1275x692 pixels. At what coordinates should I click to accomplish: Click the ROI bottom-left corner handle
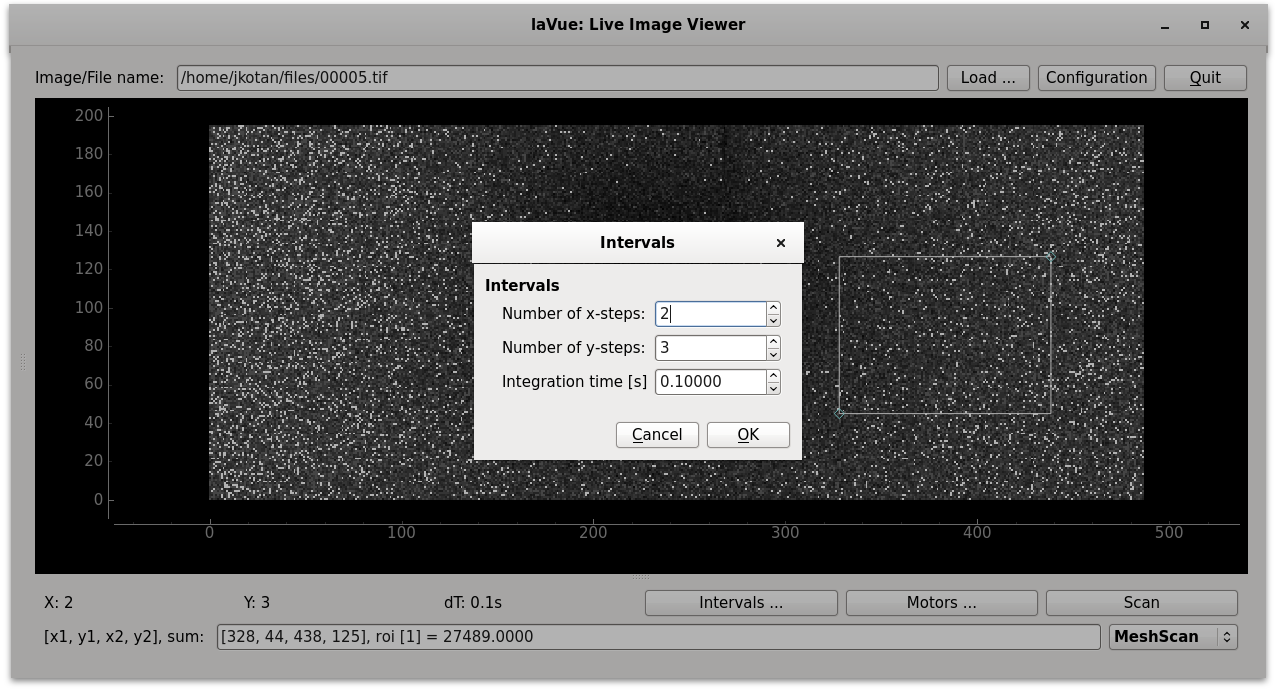click(x=839, y=412)
